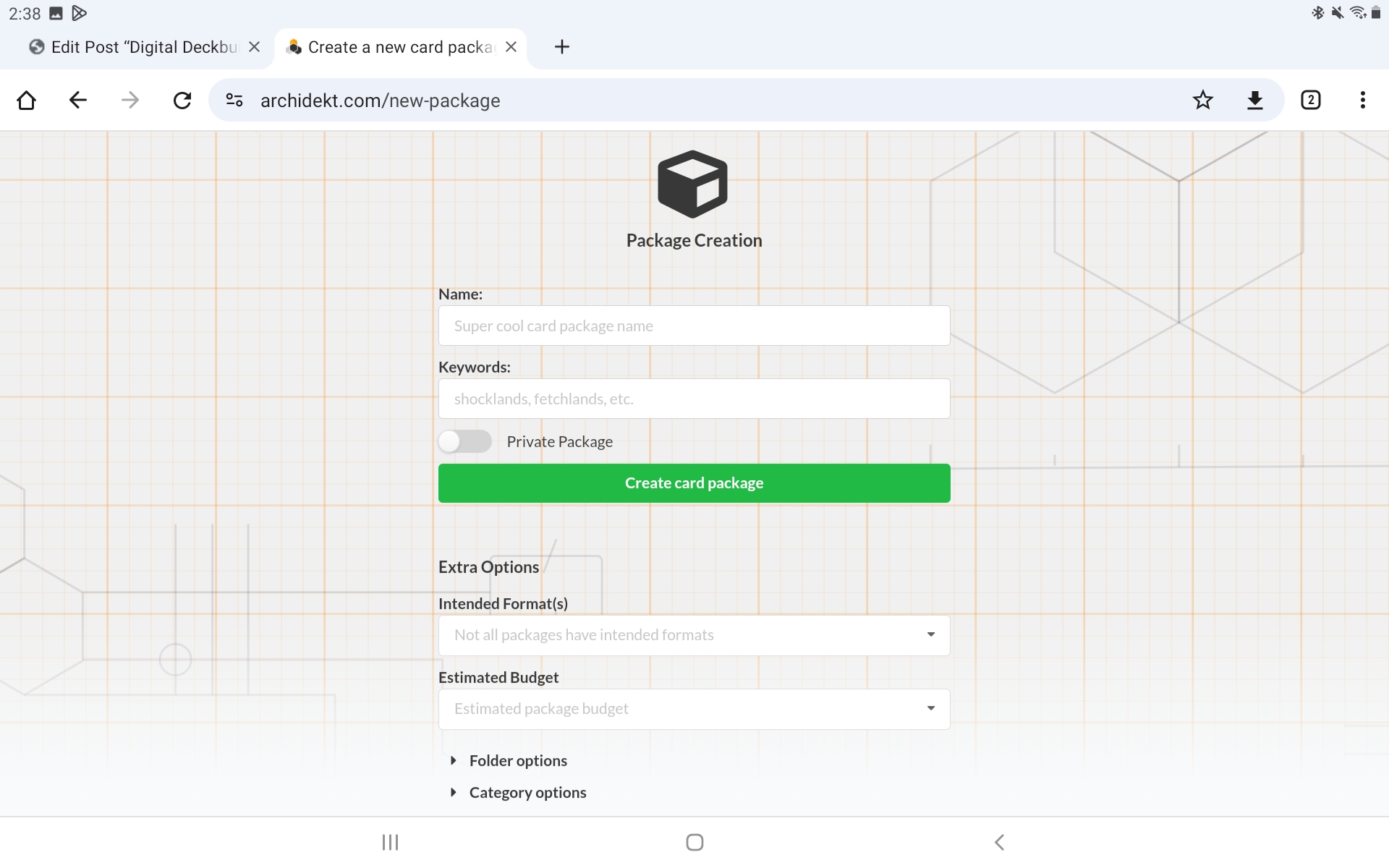Close the Create a new card package tab
This screenshot has height=868, width=1389.
click(511, 47)
